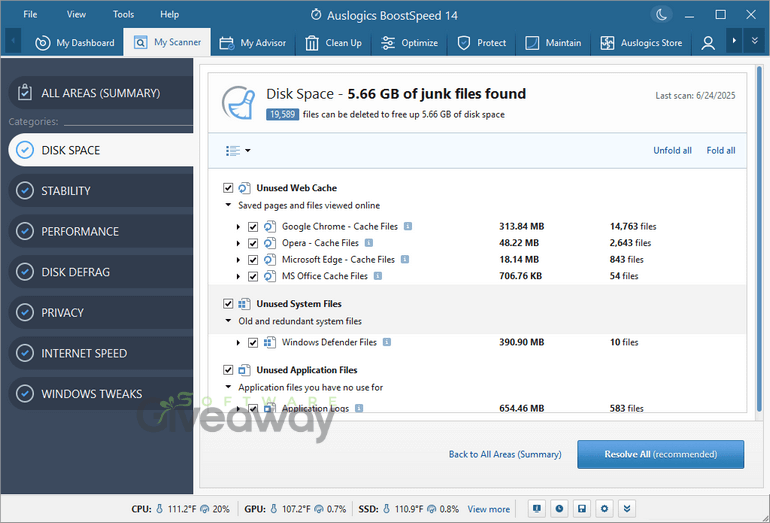Open settings gear icon in status bar

point(605,509)
